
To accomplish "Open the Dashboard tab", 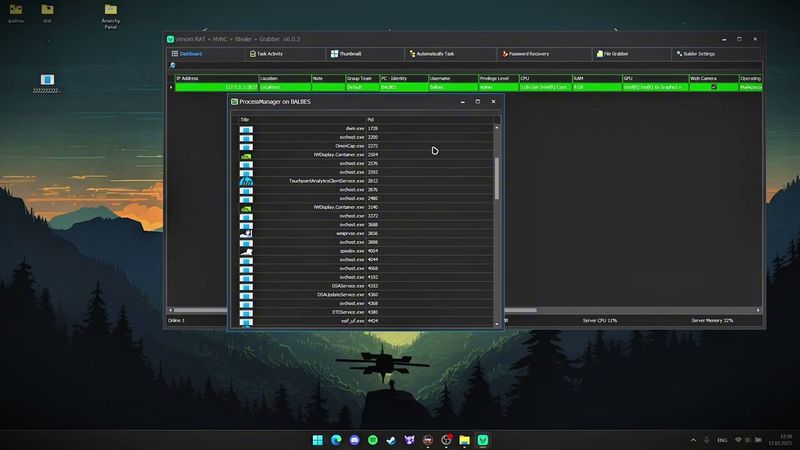I will (187, 54).
